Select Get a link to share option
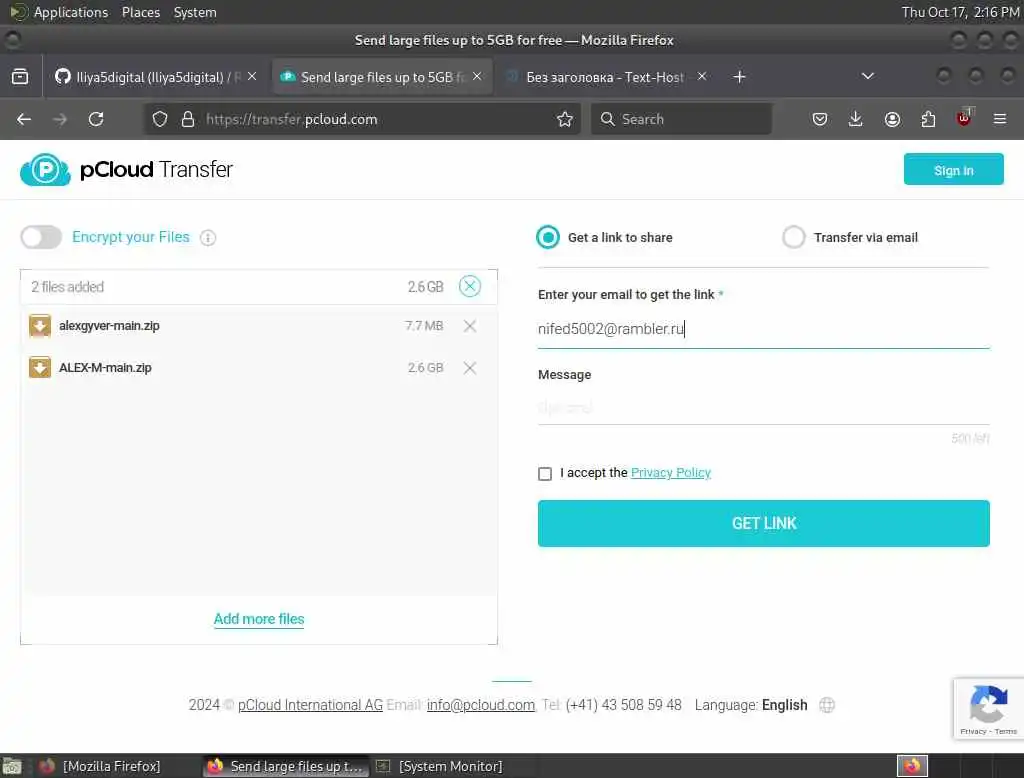Image resolution: width=1024 pixels, height=778 pixels. (x=547, y=237)
